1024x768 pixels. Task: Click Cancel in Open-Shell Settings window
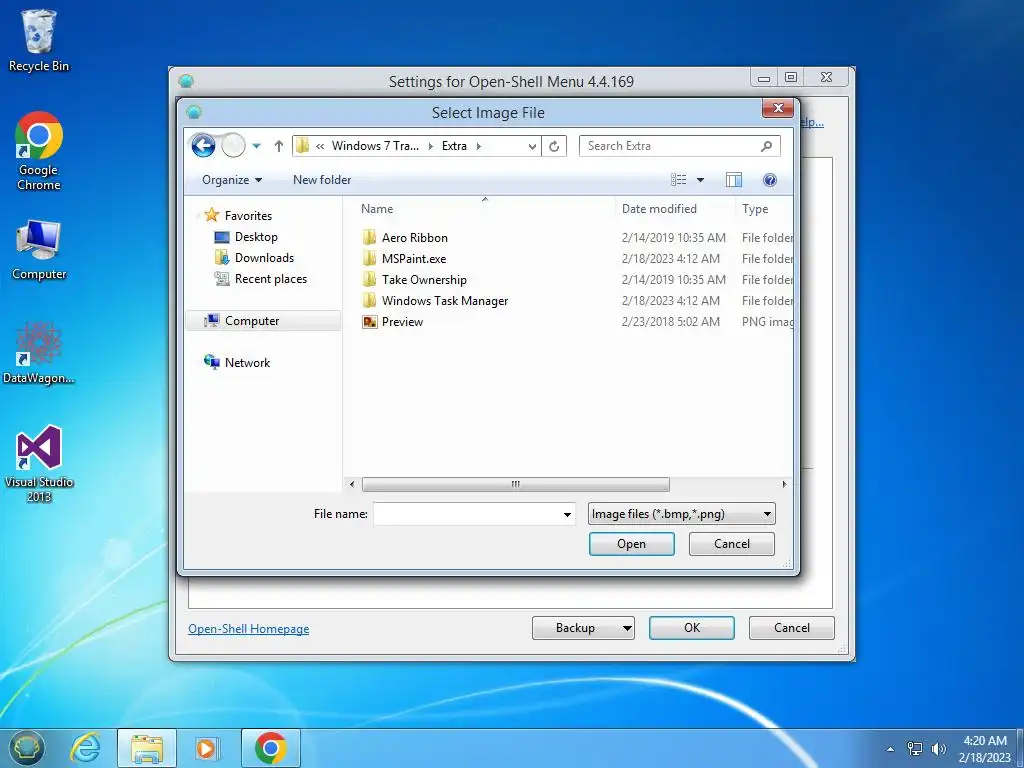pyautogui.click(x=792, y=628)
